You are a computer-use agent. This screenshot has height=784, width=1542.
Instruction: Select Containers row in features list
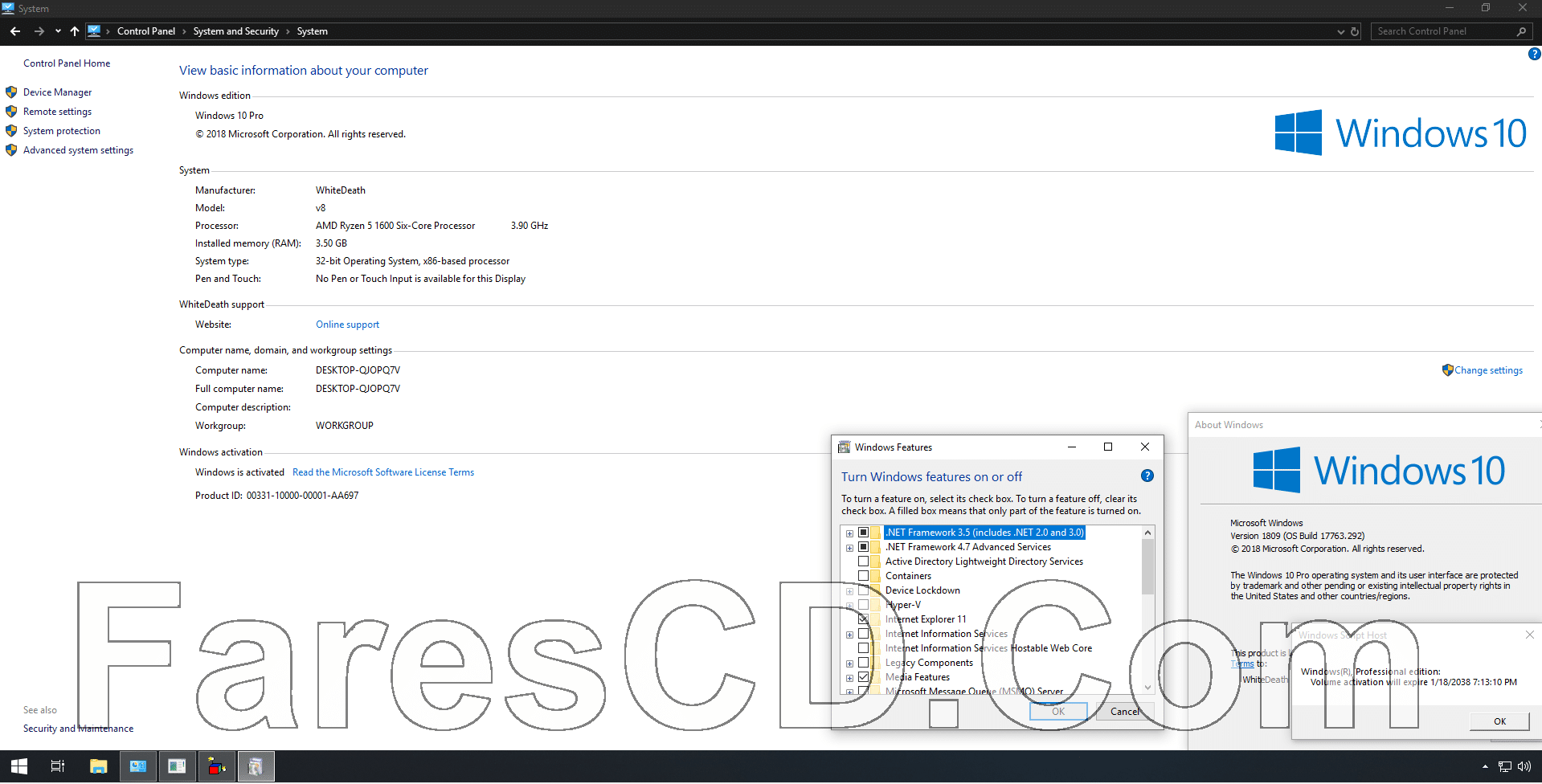coord(908,576)
